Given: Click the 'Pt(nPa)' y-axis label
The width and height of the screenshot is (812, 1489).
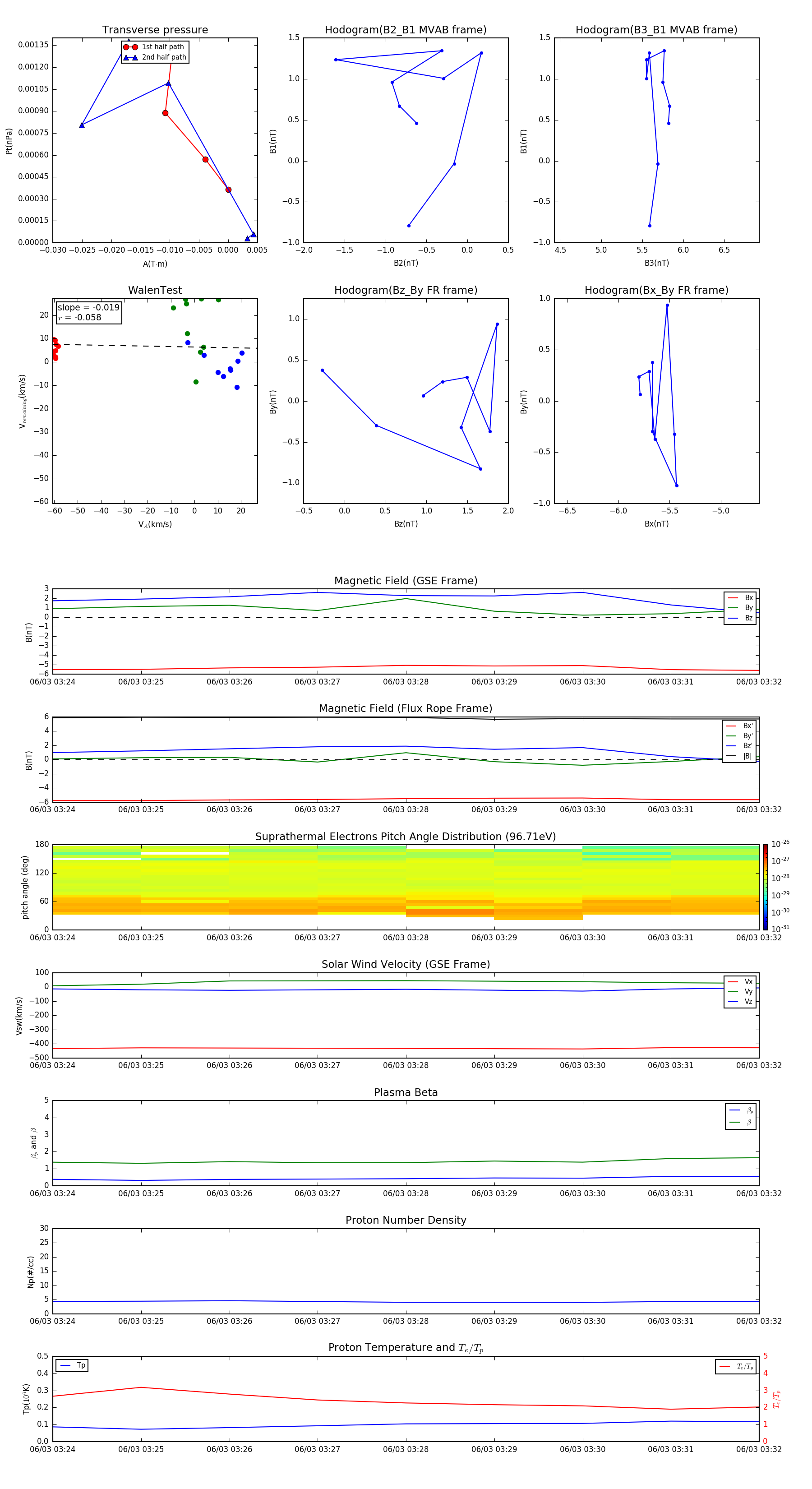Looking at the screenshot, I should (9, 140).
